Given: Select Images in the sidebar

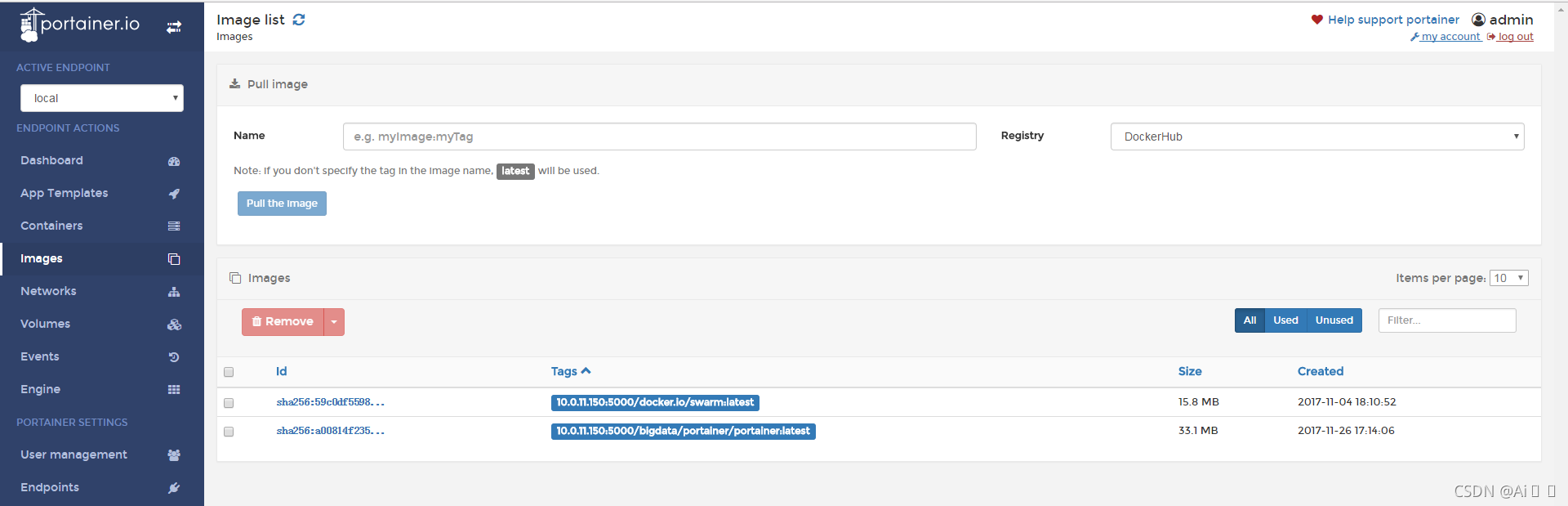Looking at the screenshot, I should coord(102,258).
